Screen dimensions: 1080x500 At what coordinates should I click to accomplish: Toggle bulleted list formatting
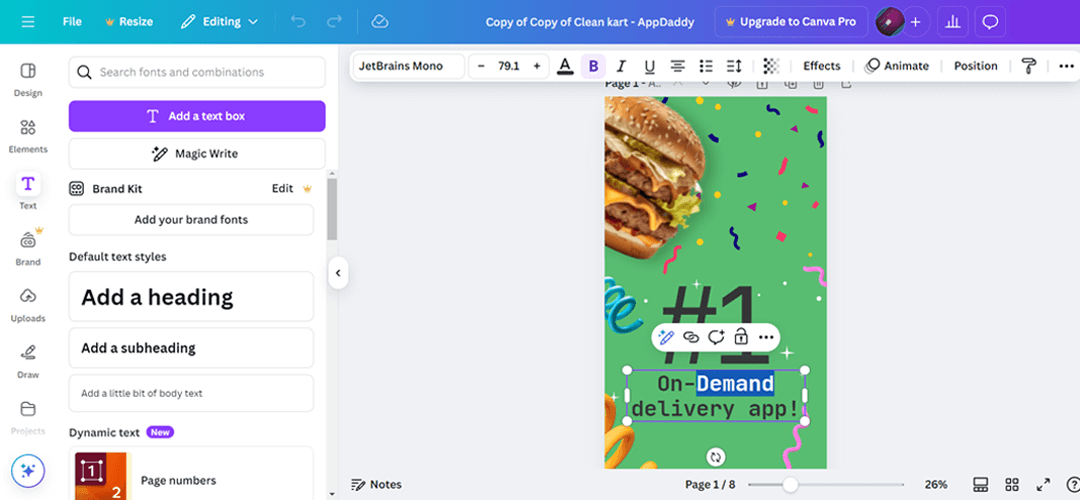coord(706,66)
